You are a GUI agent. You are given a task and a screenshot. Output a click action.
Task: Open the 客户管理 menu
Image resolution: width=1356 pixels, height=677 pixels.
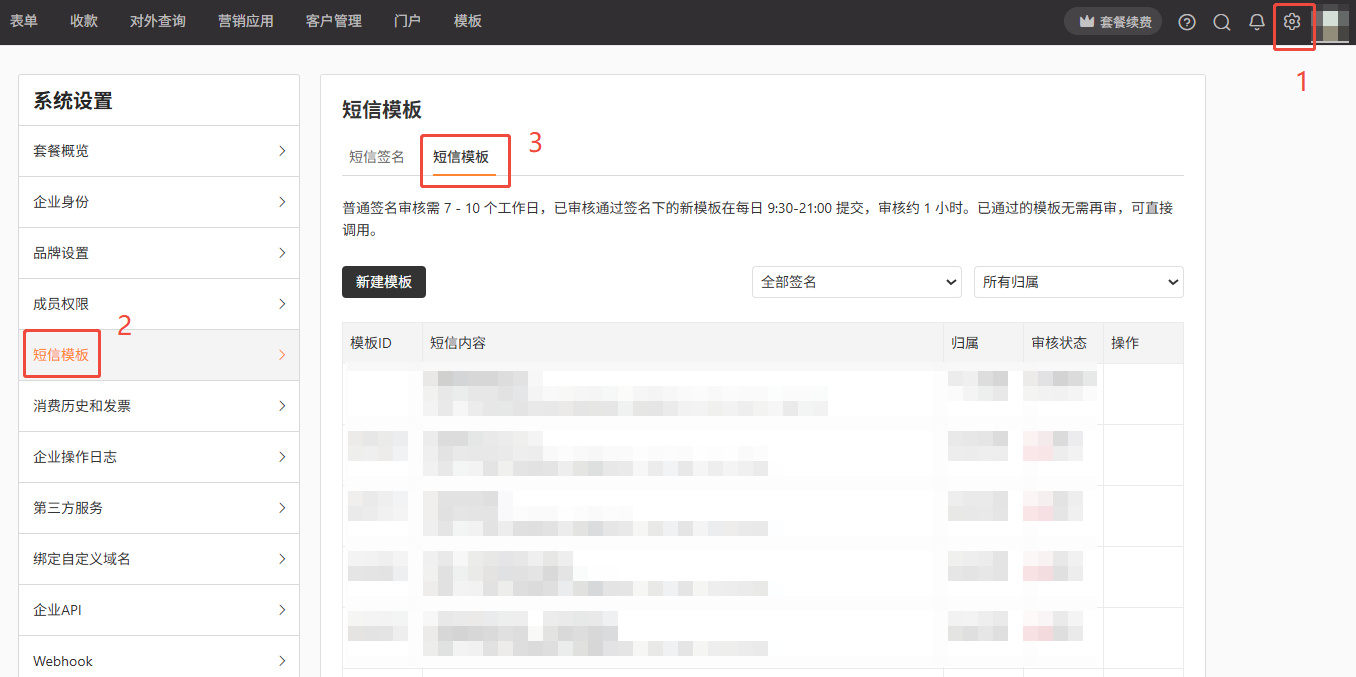[x=334, y=20]
